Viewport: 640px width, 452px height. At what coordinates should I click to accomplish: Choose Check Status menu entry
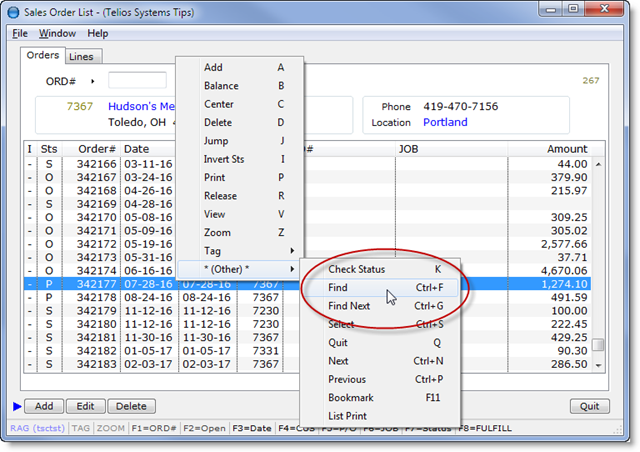click(x=356, y=269)
